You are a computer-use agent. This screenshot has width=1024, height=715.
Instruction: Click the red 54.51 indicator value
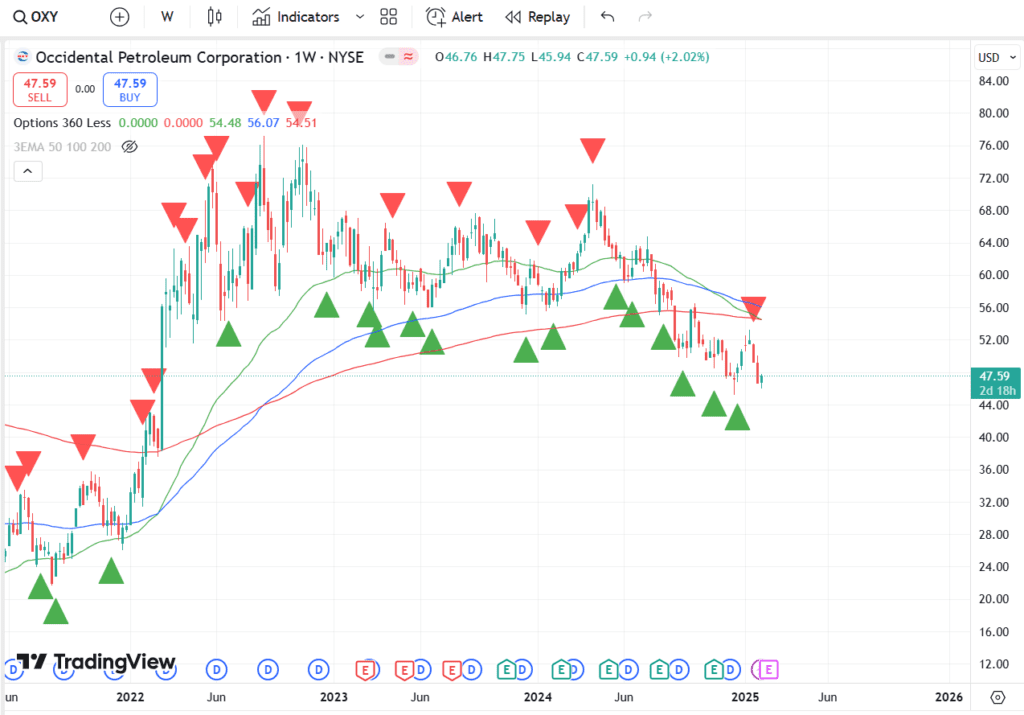click(x=301, y=123)
